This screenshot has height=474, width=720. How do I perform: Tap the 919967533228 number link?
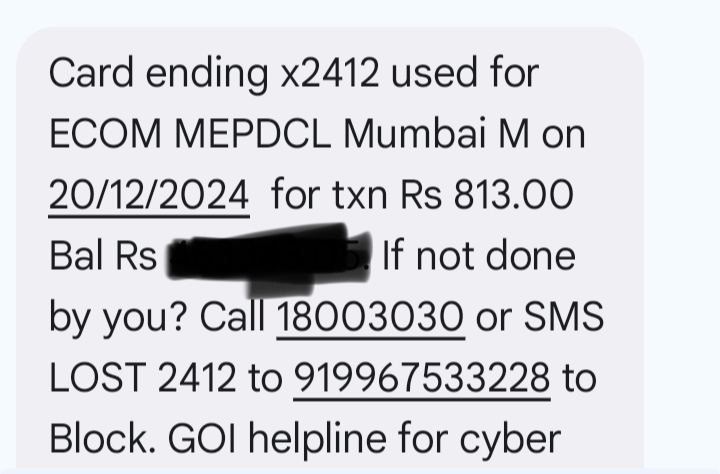point(422,378)
